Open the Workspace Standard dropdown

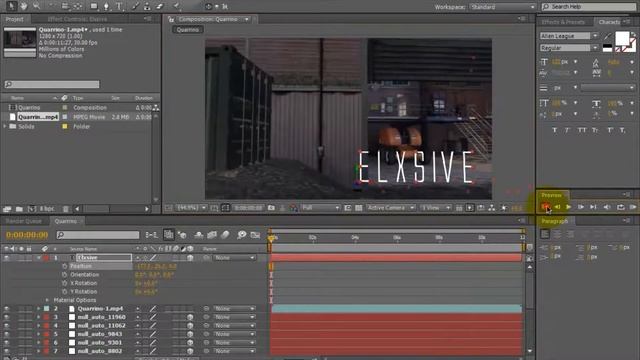(502, 7)
